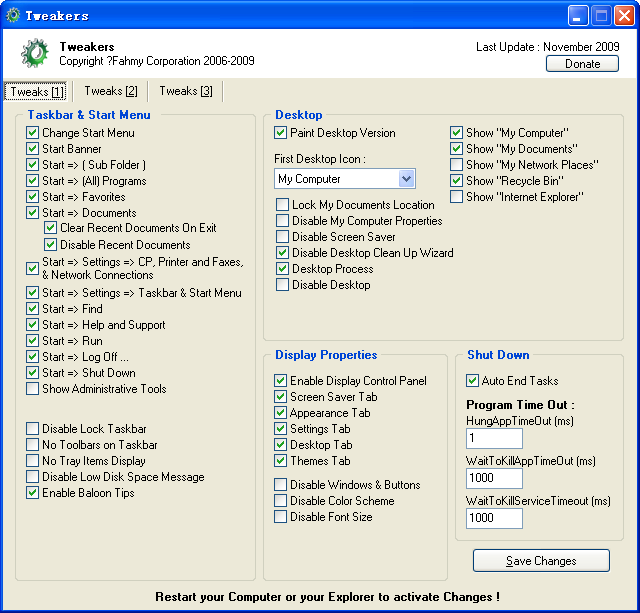Uncheck Show "Recycle Bin"

click(x=456, y=181)
